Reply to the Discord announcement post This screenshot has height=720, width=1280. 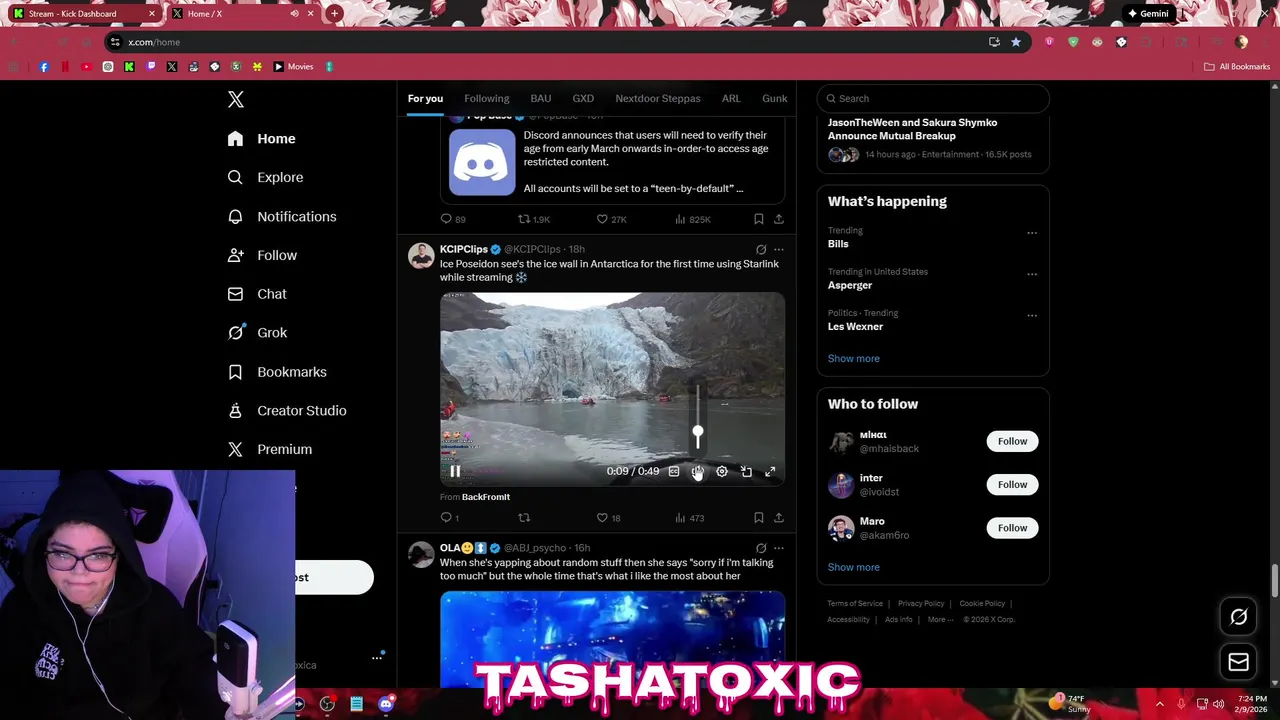(453, 219)
